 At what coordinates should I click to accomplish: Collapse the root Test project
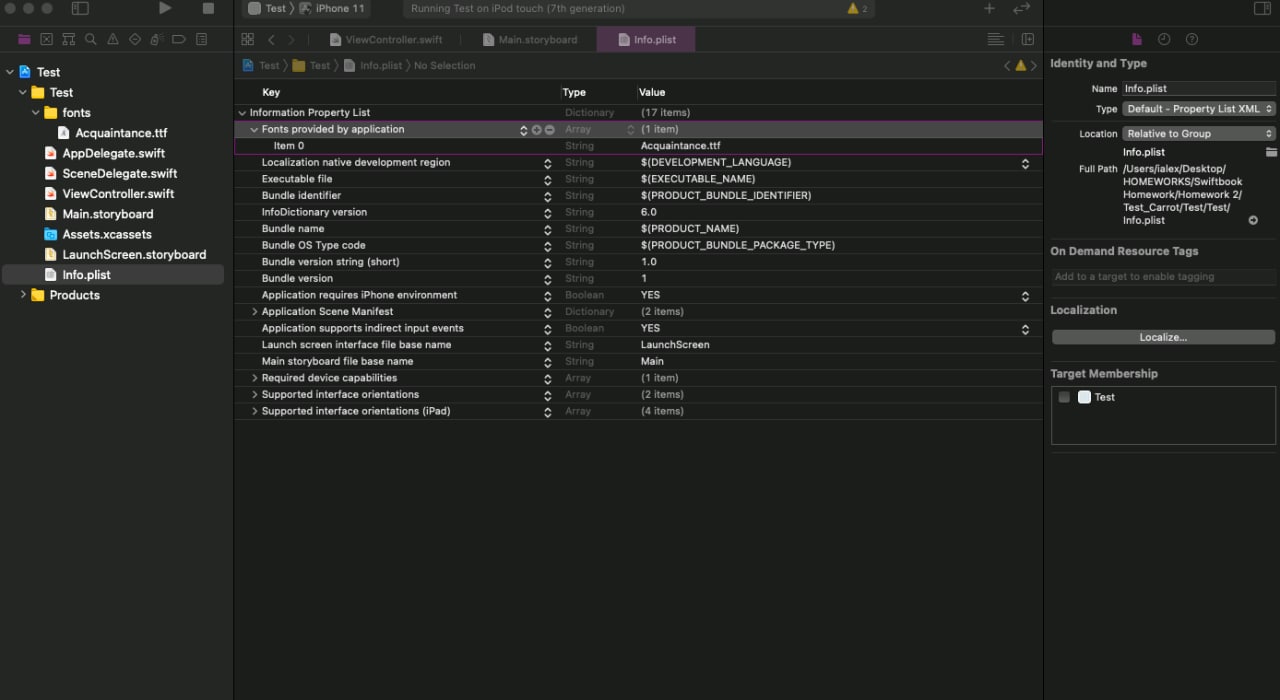click(x=9, y=72)
